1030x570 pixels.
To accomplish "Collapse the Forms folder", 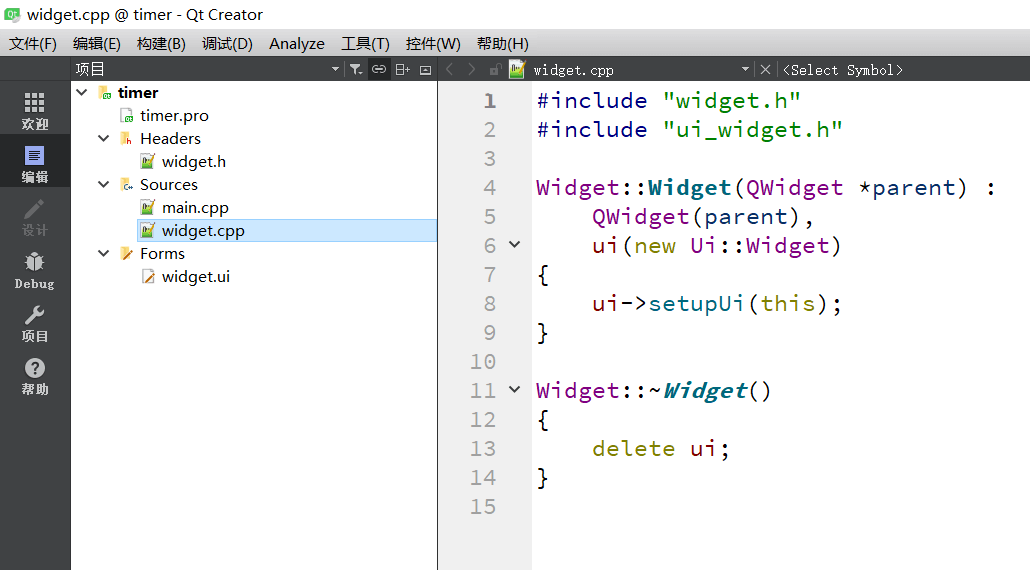I will [x=104, y=253].
